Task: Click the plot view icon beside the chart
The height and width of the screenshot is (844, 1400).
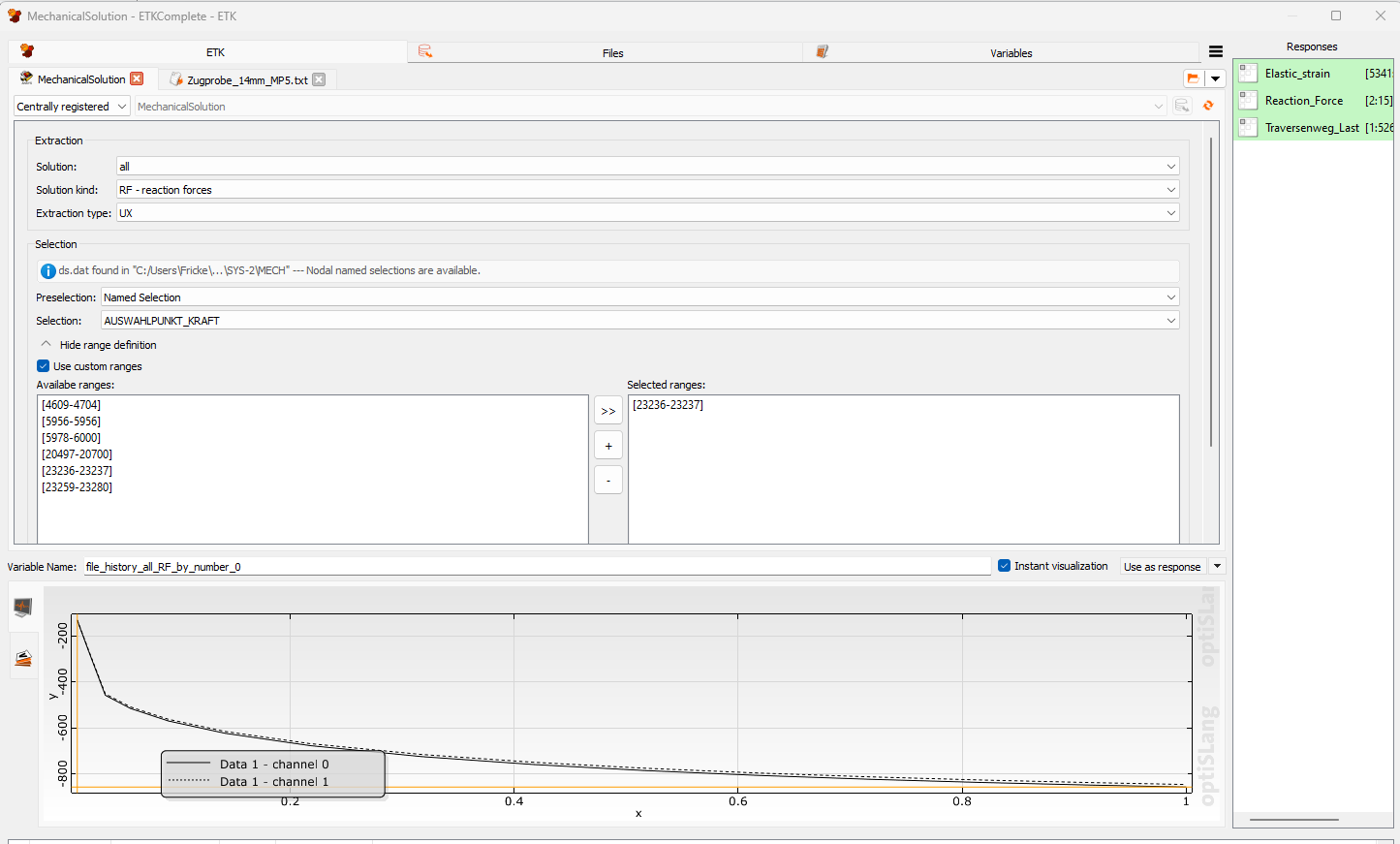Action: pos(23,608)
